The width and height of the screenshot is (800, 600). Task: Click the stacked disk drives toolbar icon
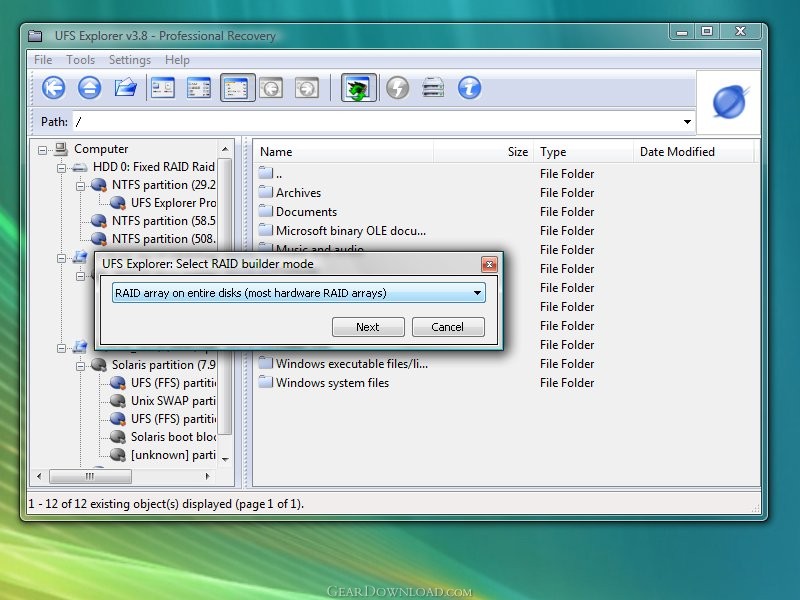[x=433, y=88]
